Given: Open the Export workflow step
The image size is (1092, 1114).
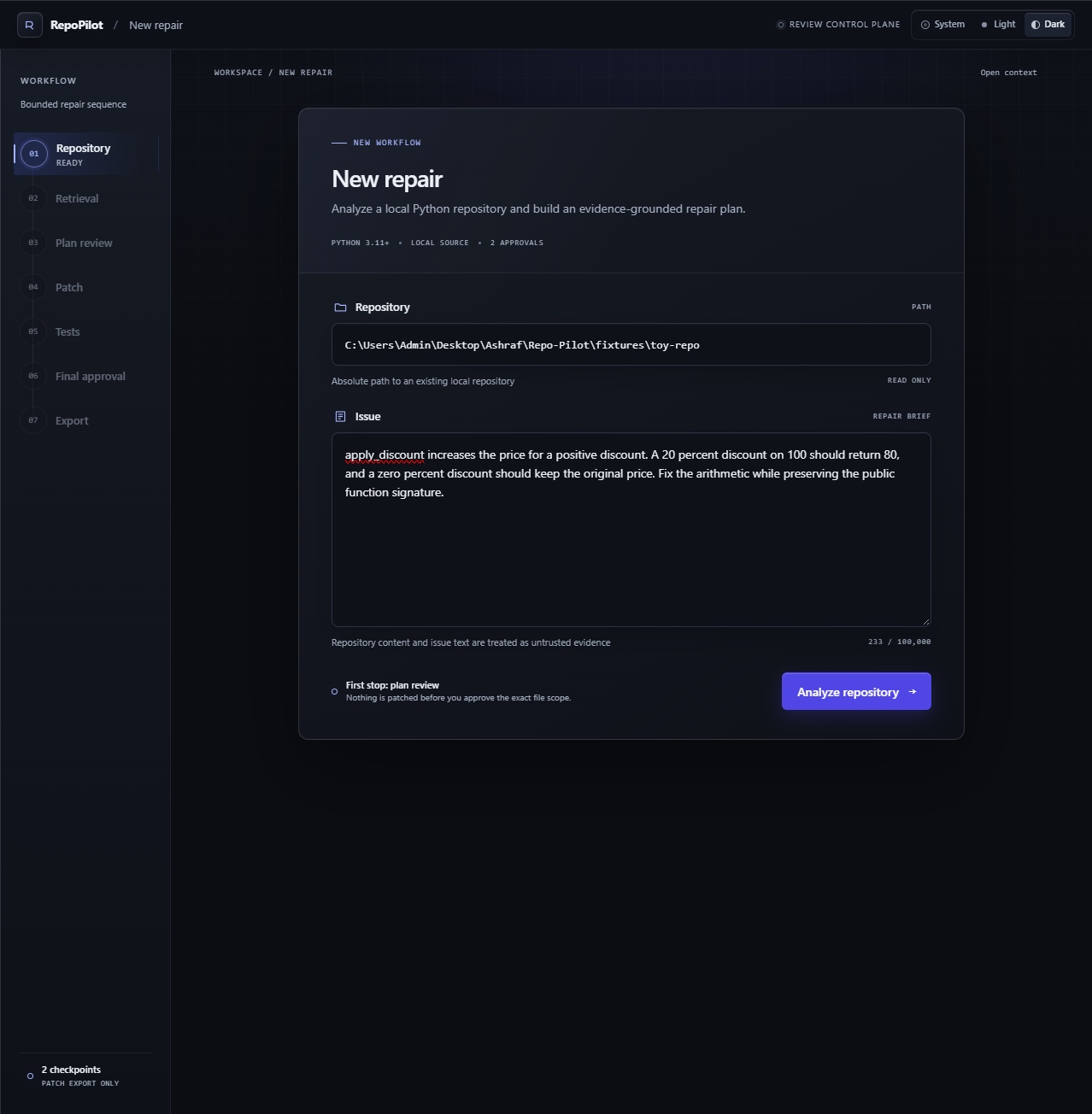Looking at the screenshot, I should pyautogui.click(x=86, y=420).
